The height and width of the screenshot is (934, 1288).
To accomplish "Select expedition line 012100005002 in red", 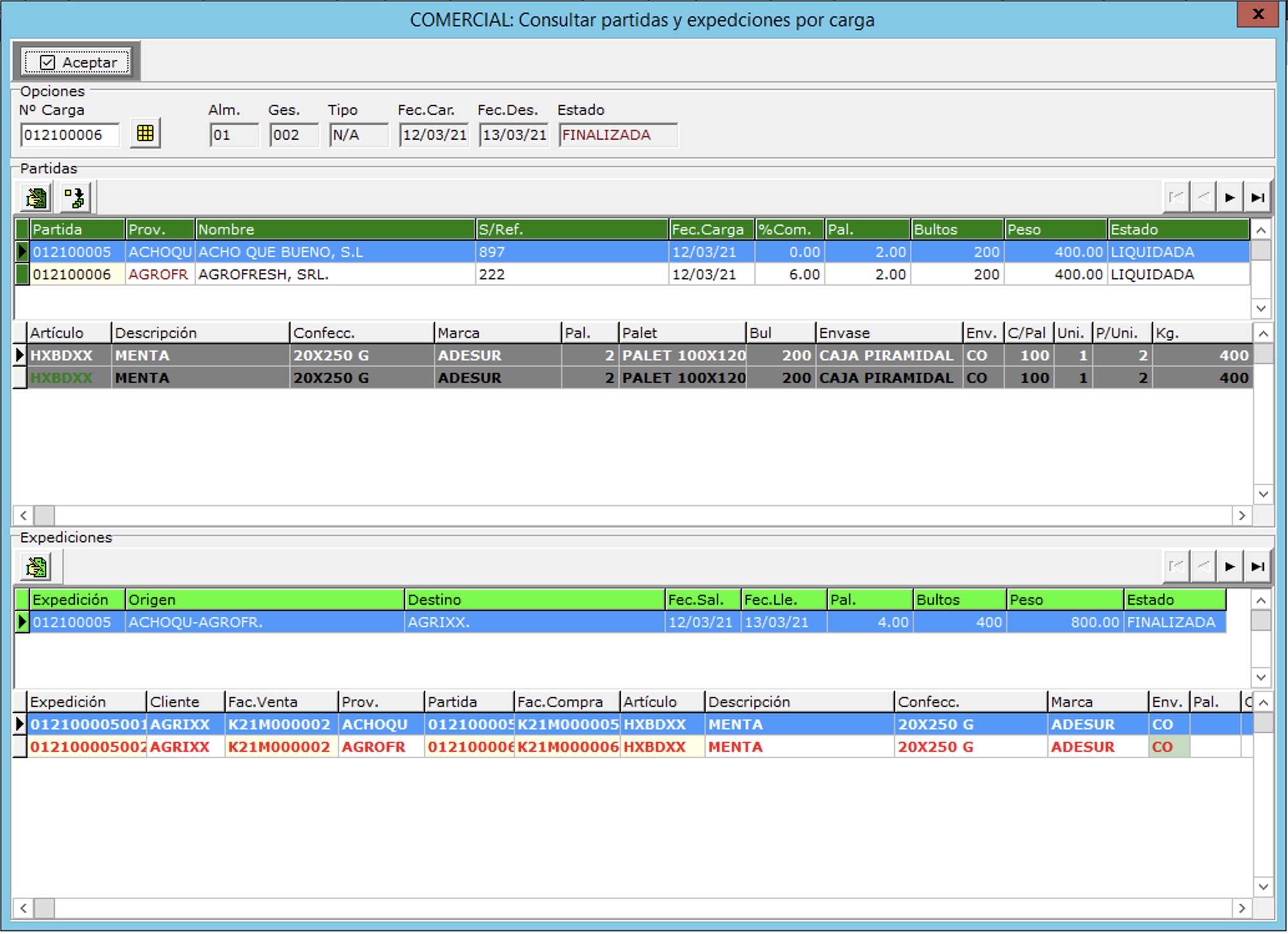I will click(87, 747).
